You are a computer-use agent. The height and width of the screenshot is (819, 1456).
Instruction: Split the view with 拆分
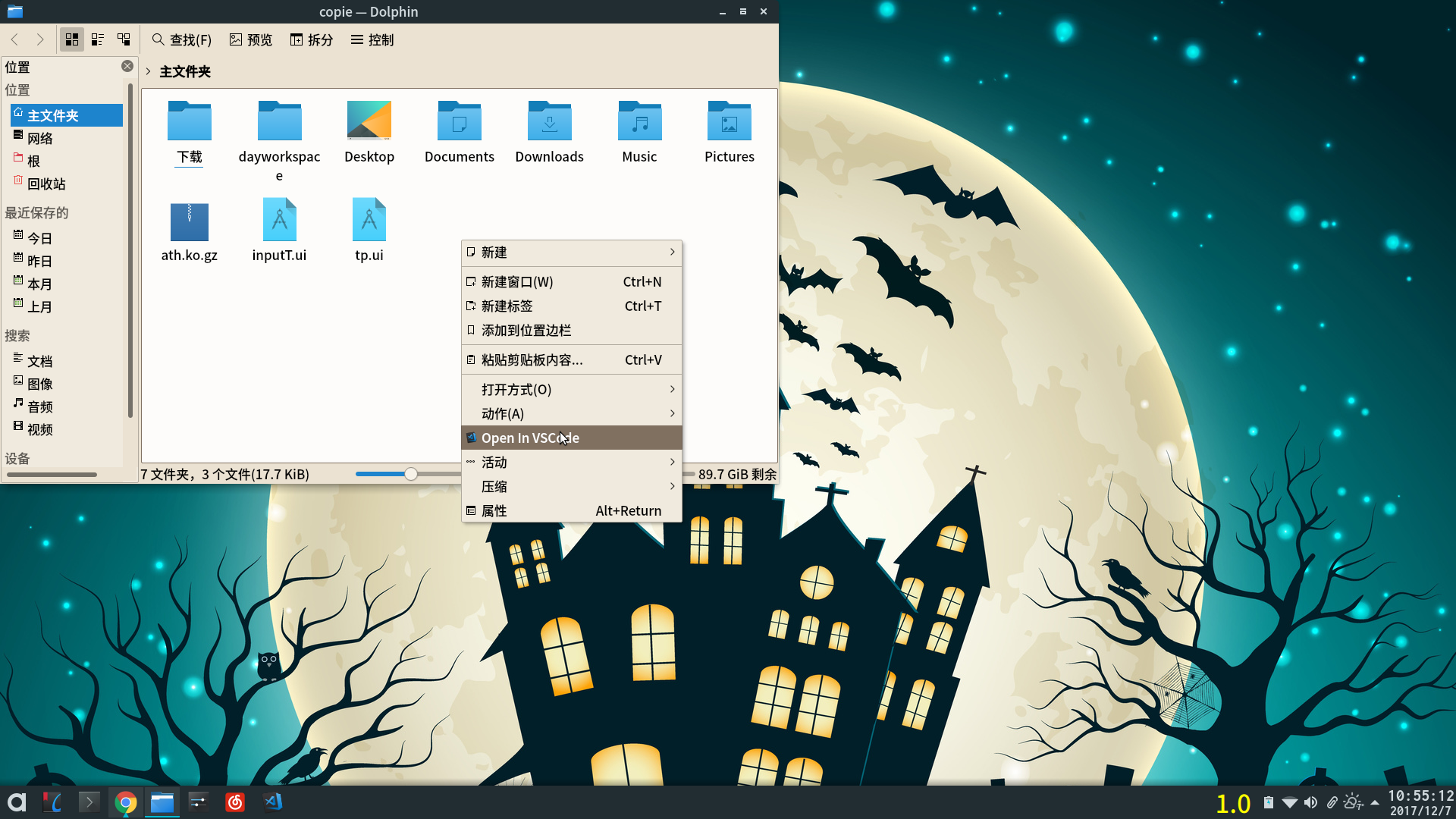point(312,39)
